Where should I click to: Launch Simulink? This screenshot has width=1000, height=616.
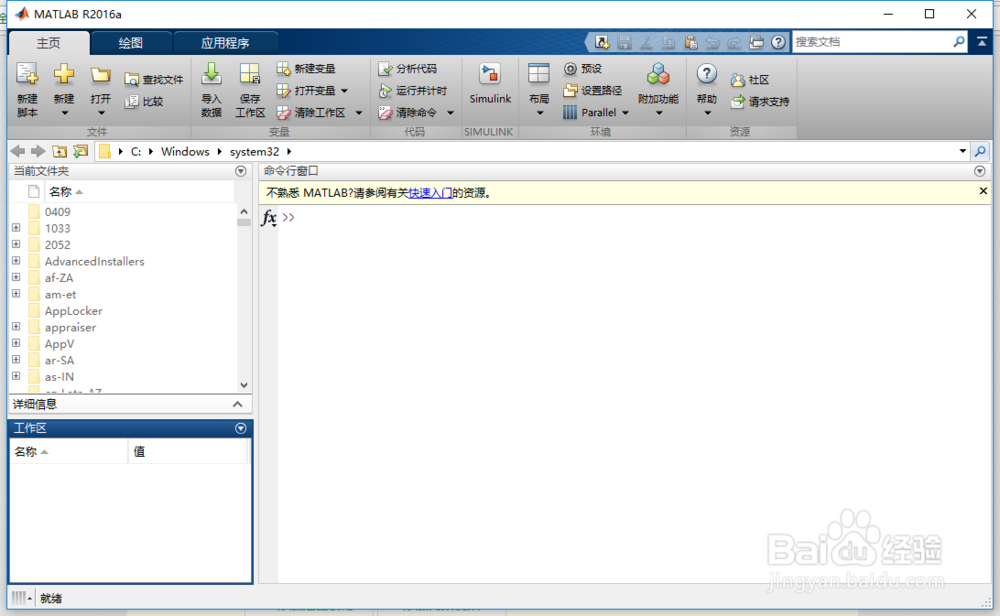pos(490,83)
